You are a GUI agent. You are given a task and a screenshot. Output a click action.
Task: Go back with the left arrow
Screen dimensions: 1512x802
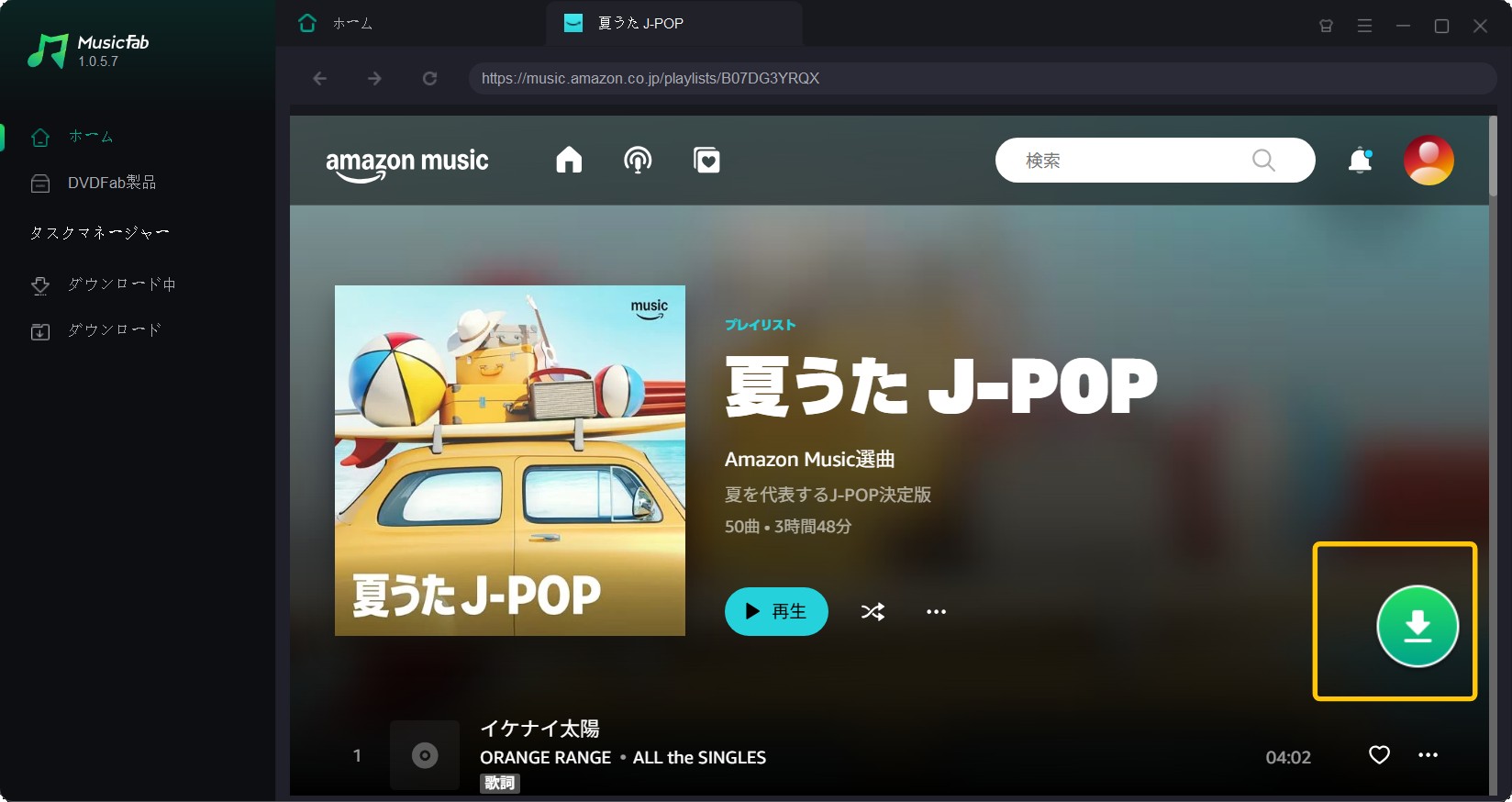tap(319, 79)
